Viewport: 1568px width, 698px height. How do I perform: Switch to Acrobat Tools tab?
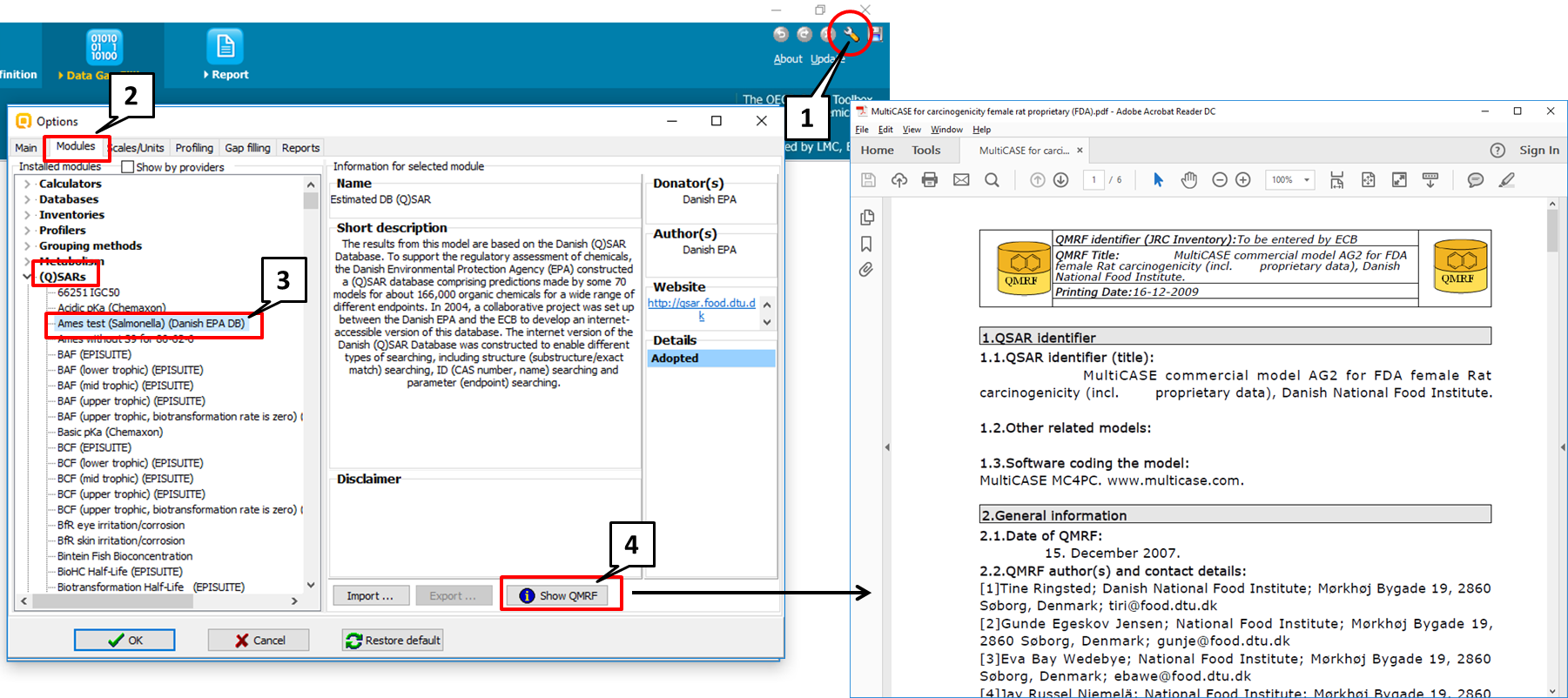(926, 150)
